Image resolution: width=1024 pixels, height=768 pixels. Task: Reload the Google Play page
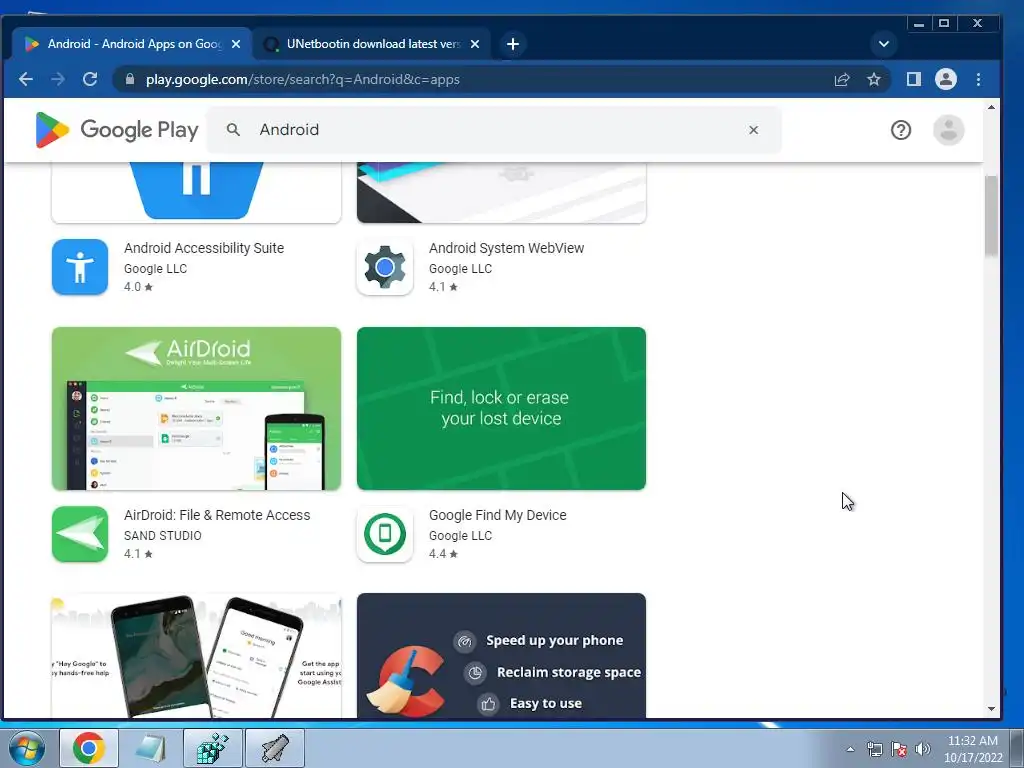[x=90, y=80]
